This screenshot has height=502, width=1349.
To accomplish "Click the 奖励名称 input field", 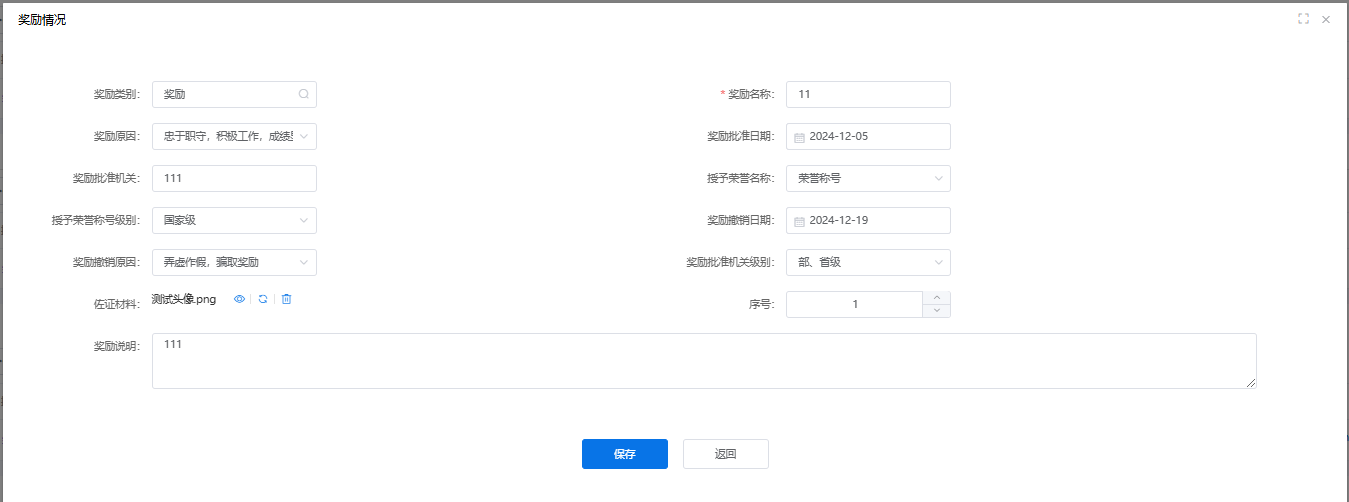I will pyautogui.click(x=868, y=94).
